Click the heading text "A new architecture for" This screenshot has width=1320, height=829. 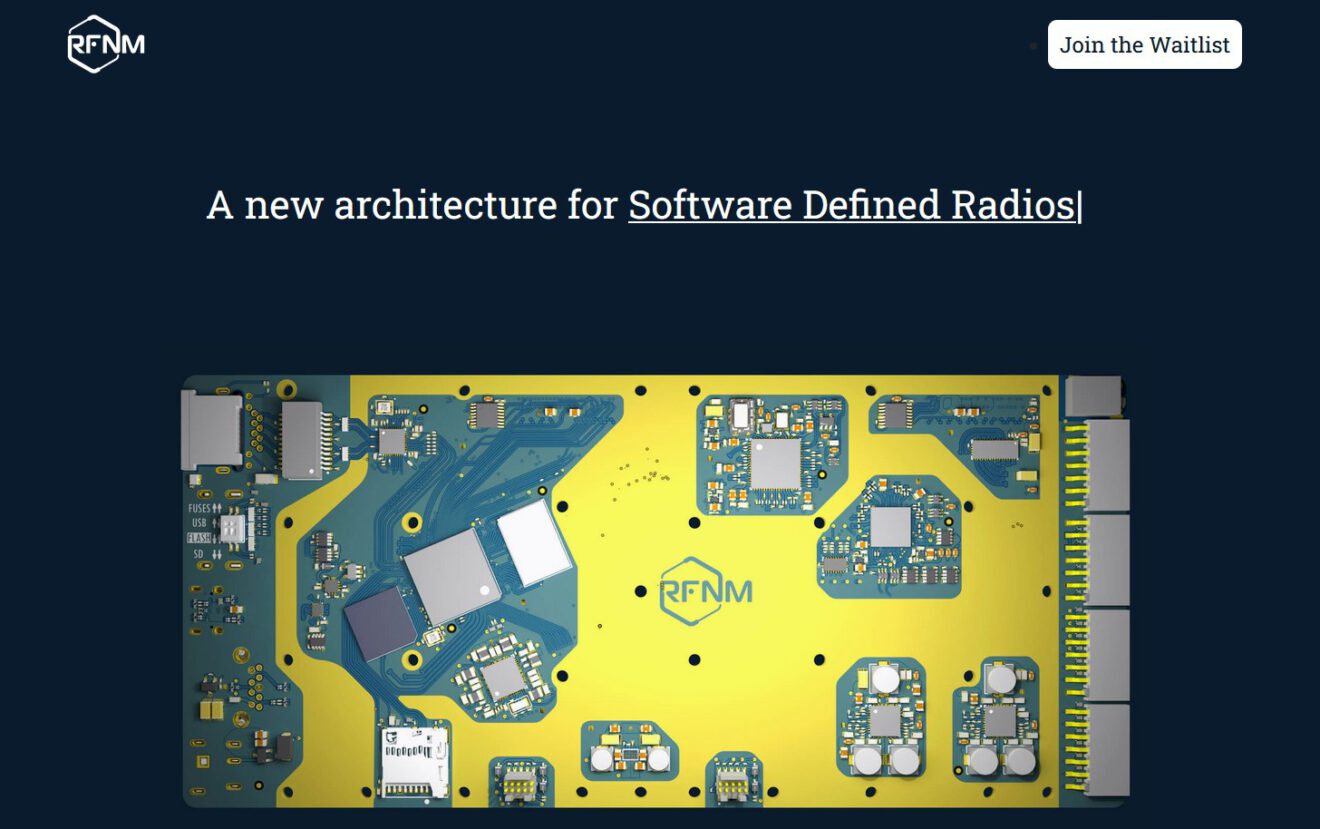[411, 205]
